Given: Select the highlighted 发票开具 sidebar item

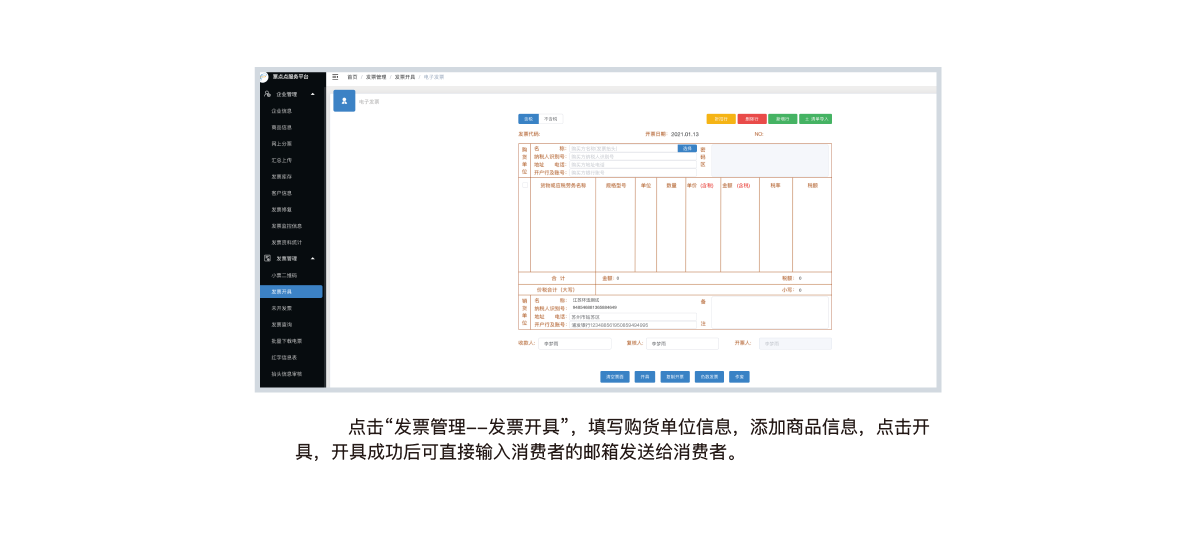Looking at the screenshot, I should point(291,291).
